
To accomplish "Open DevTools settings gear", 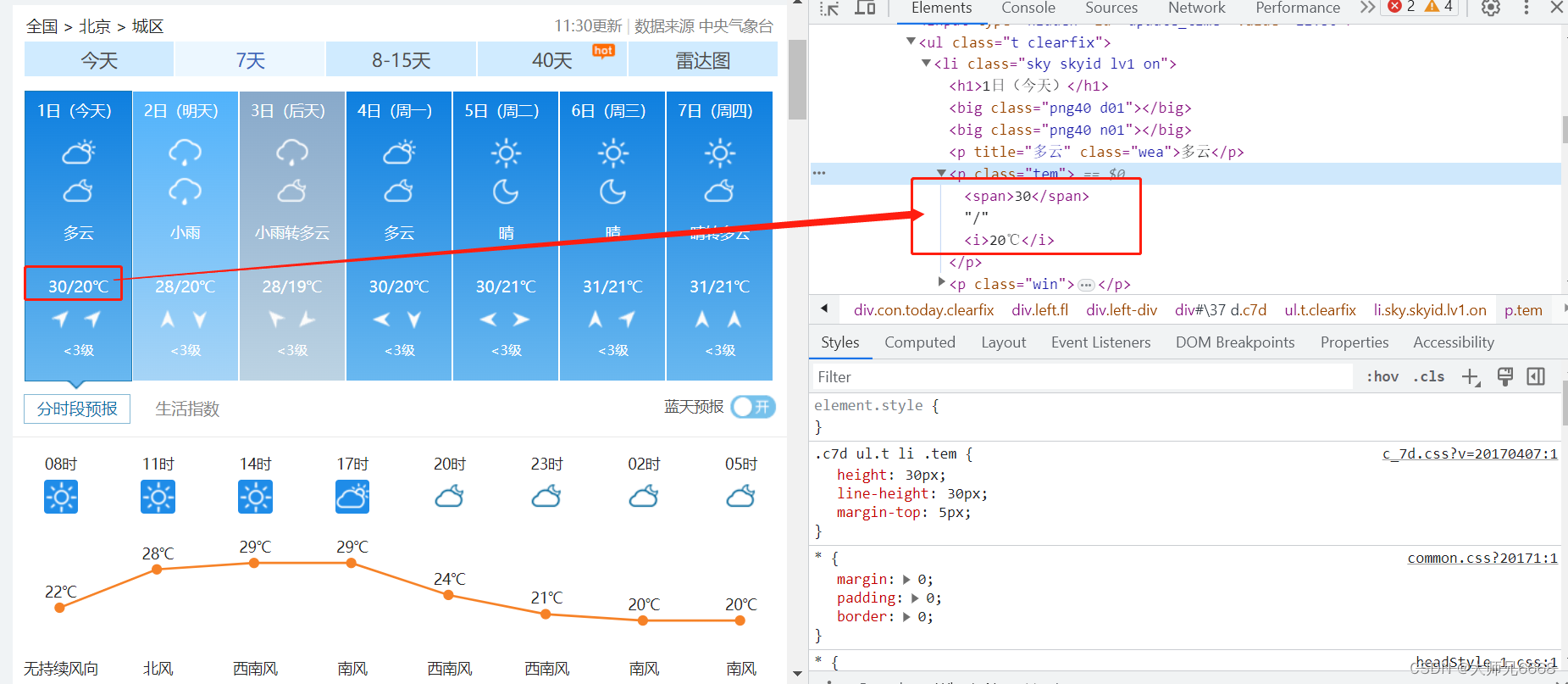I will 1491,8.
